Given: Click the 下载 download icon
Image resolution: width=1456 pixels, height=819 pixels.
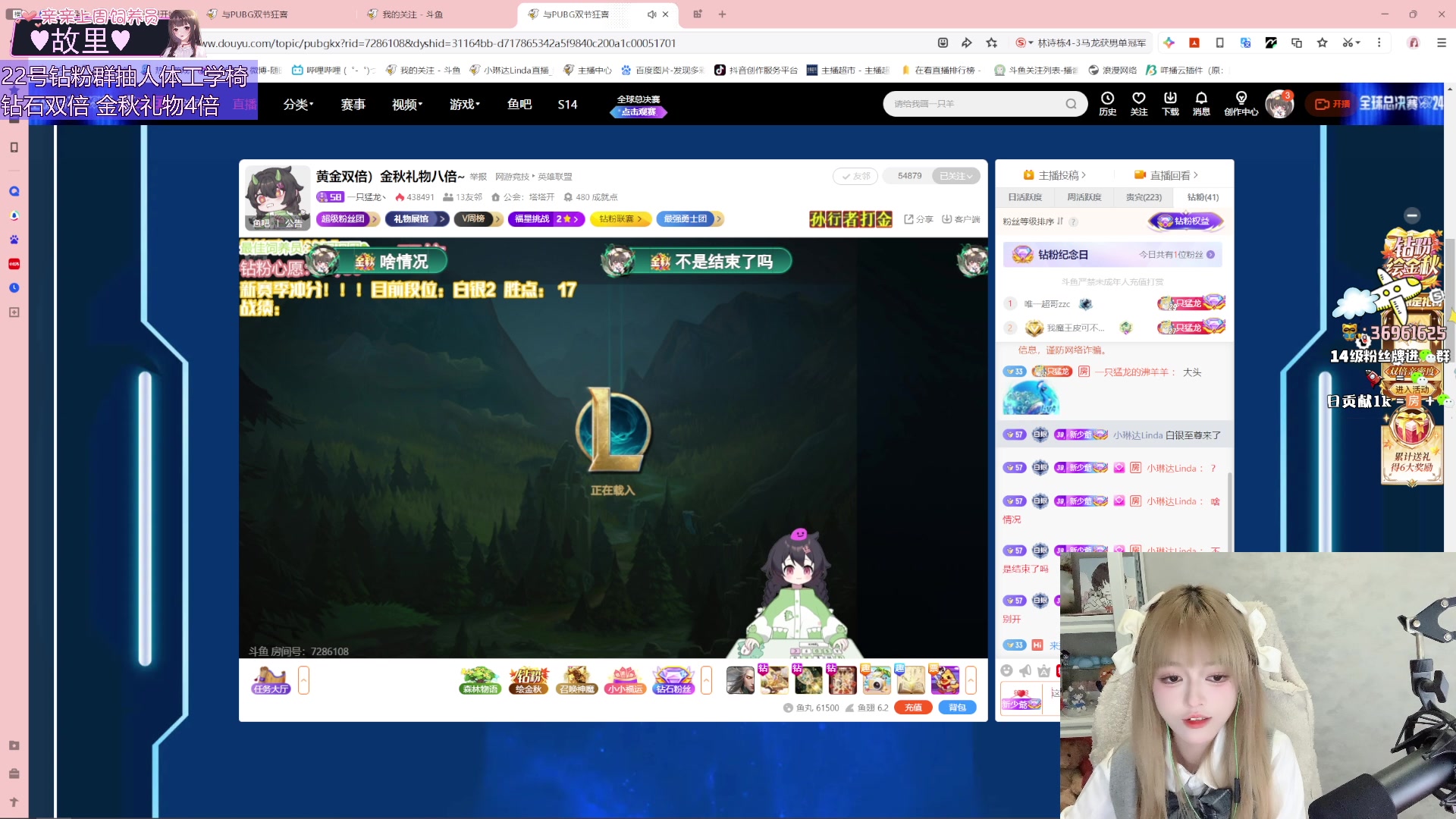Looking at the screenshot, I should (x=1170, y=103).
